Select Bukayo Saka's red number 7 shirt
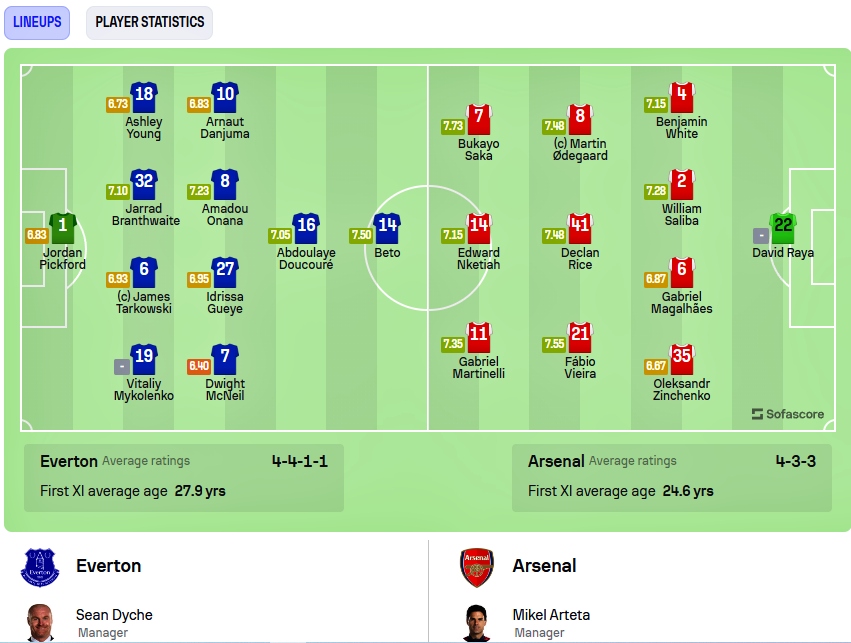This screenshot has height=643, width=851. (x=479, y=119)
